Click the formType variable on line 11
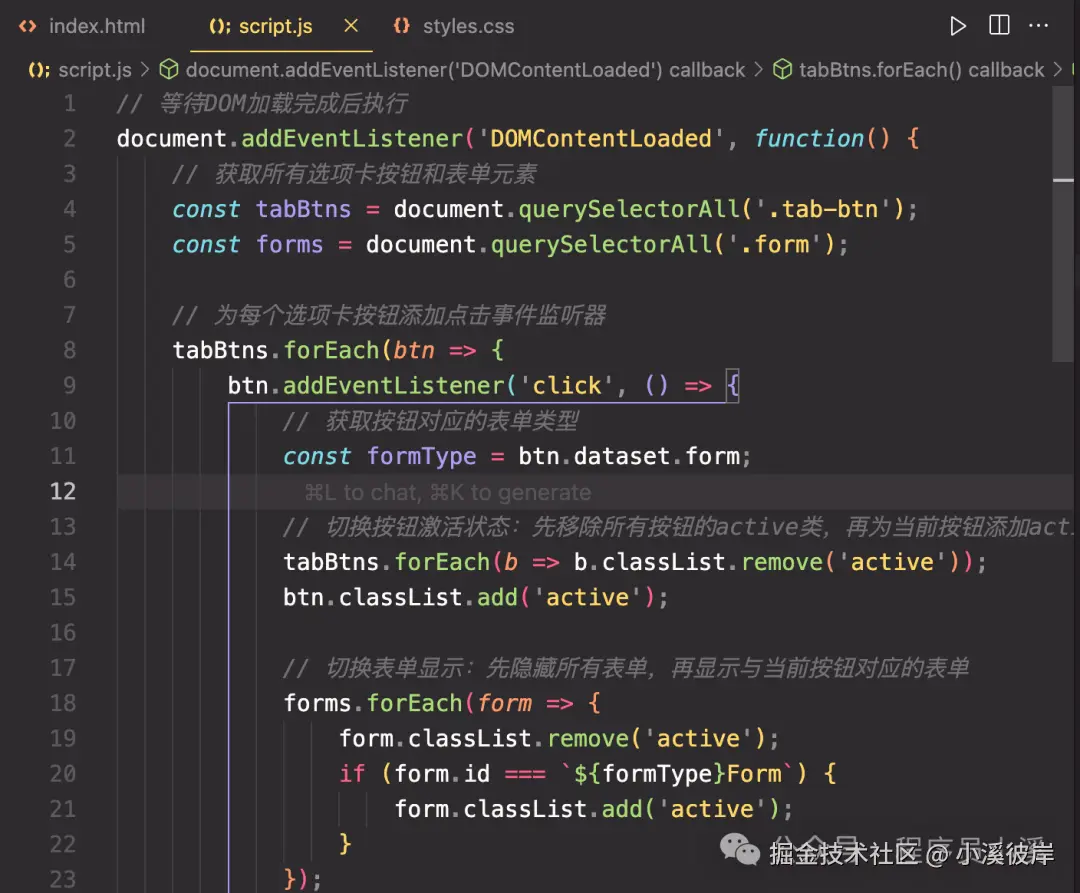 [421, 456]
